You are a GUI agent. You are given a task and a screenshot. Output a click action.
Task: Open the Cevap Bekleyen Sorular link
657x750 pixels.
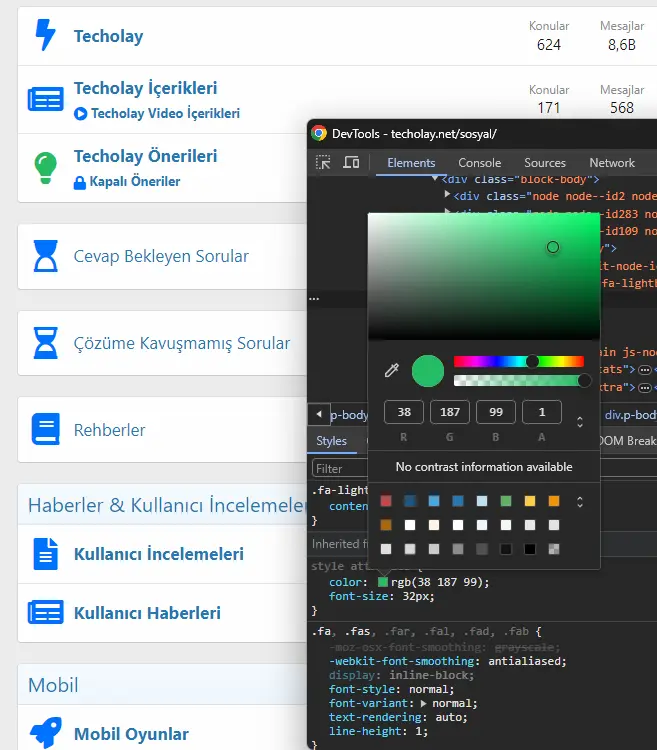coord(161,256)
